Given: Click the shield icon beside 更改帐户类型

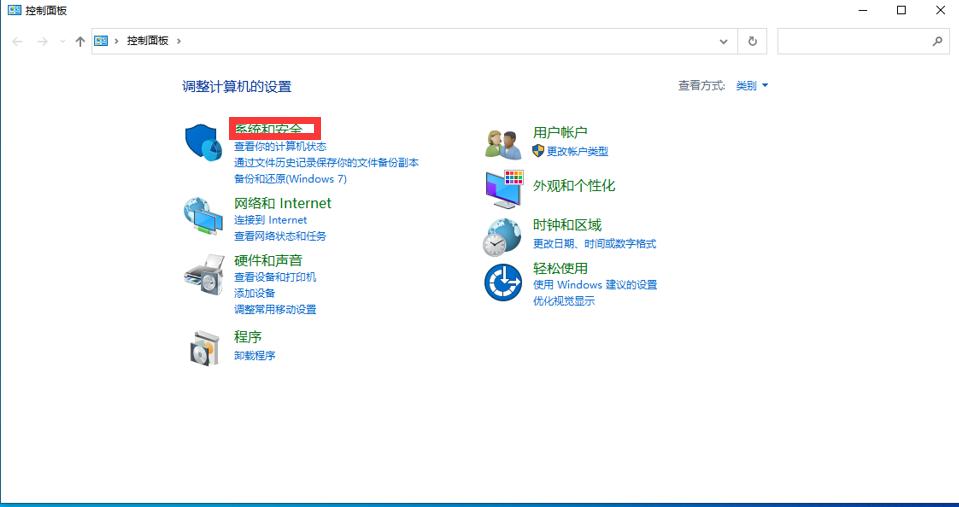Looking at the screenshot, I should tap(538, 151).
